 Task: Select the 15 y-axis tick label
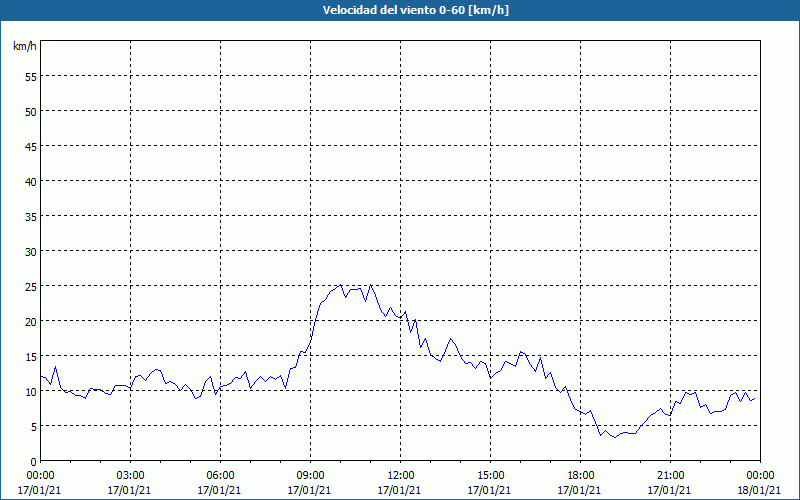point(31,356)
